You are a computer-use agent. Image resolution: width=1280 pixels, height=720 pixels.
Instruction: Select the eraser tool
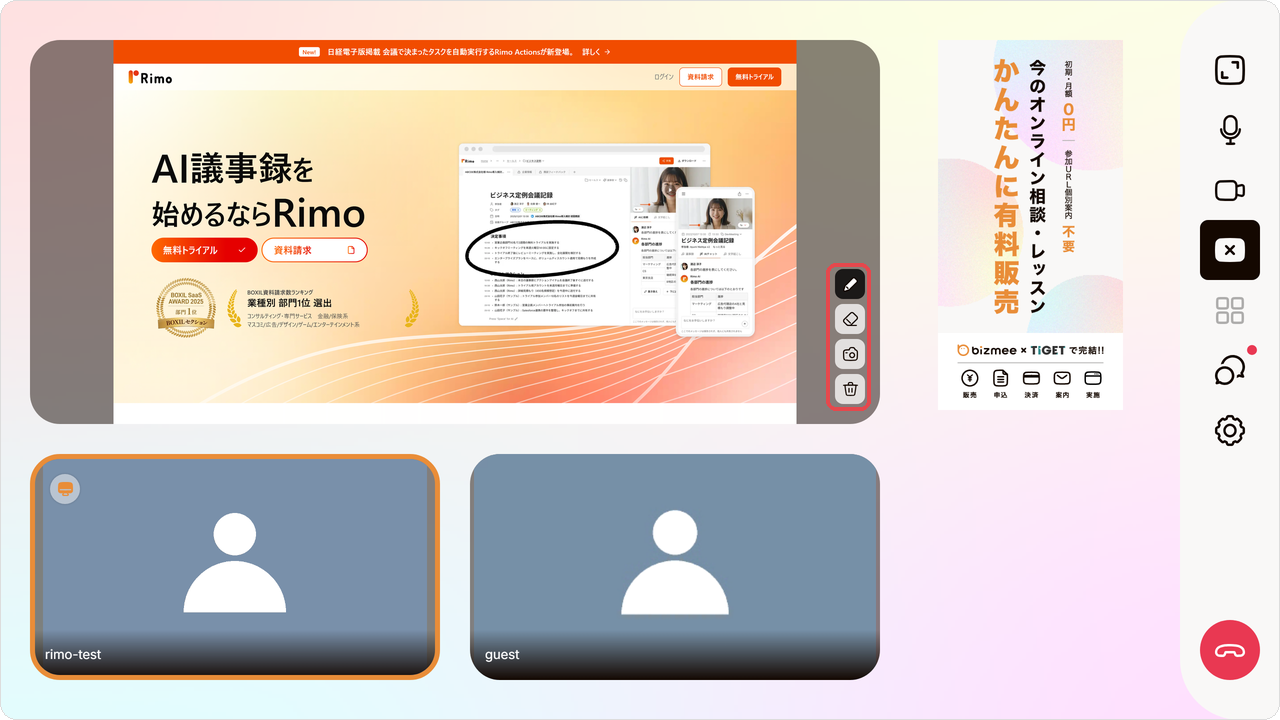point(850,319)
